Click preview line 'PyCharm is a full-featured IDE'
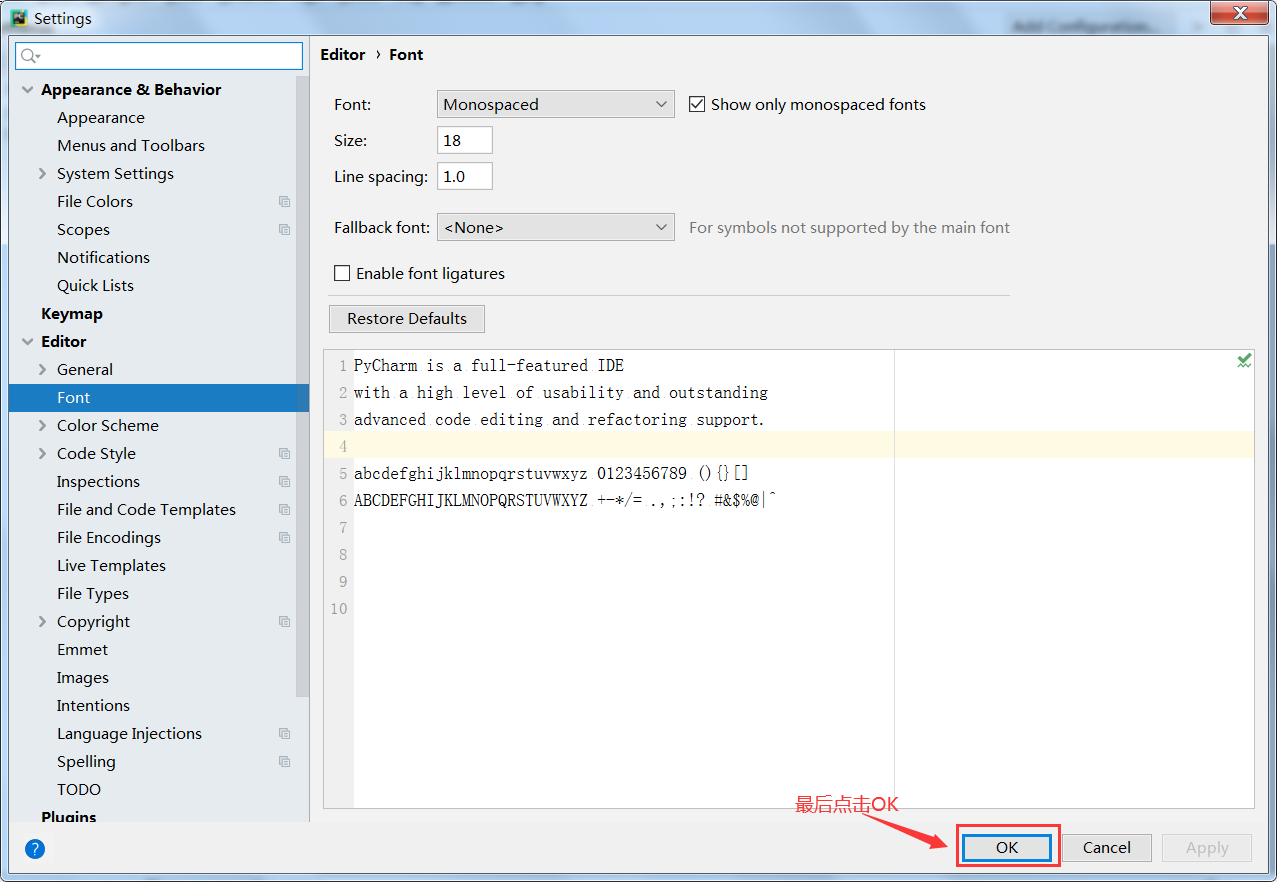The height and width of the screenshot is (882, 1277). [489, 365]
